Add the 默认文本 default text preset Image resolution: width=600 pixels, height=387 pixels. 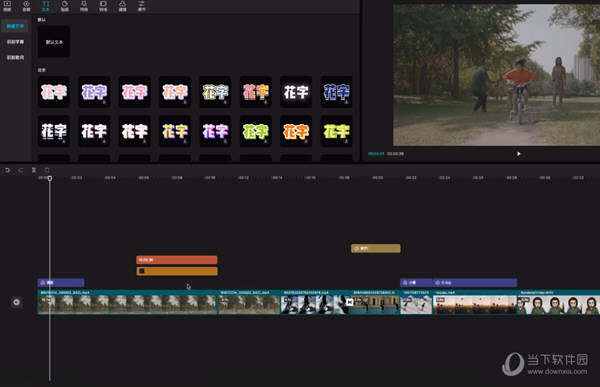click(x=54, y=42)
